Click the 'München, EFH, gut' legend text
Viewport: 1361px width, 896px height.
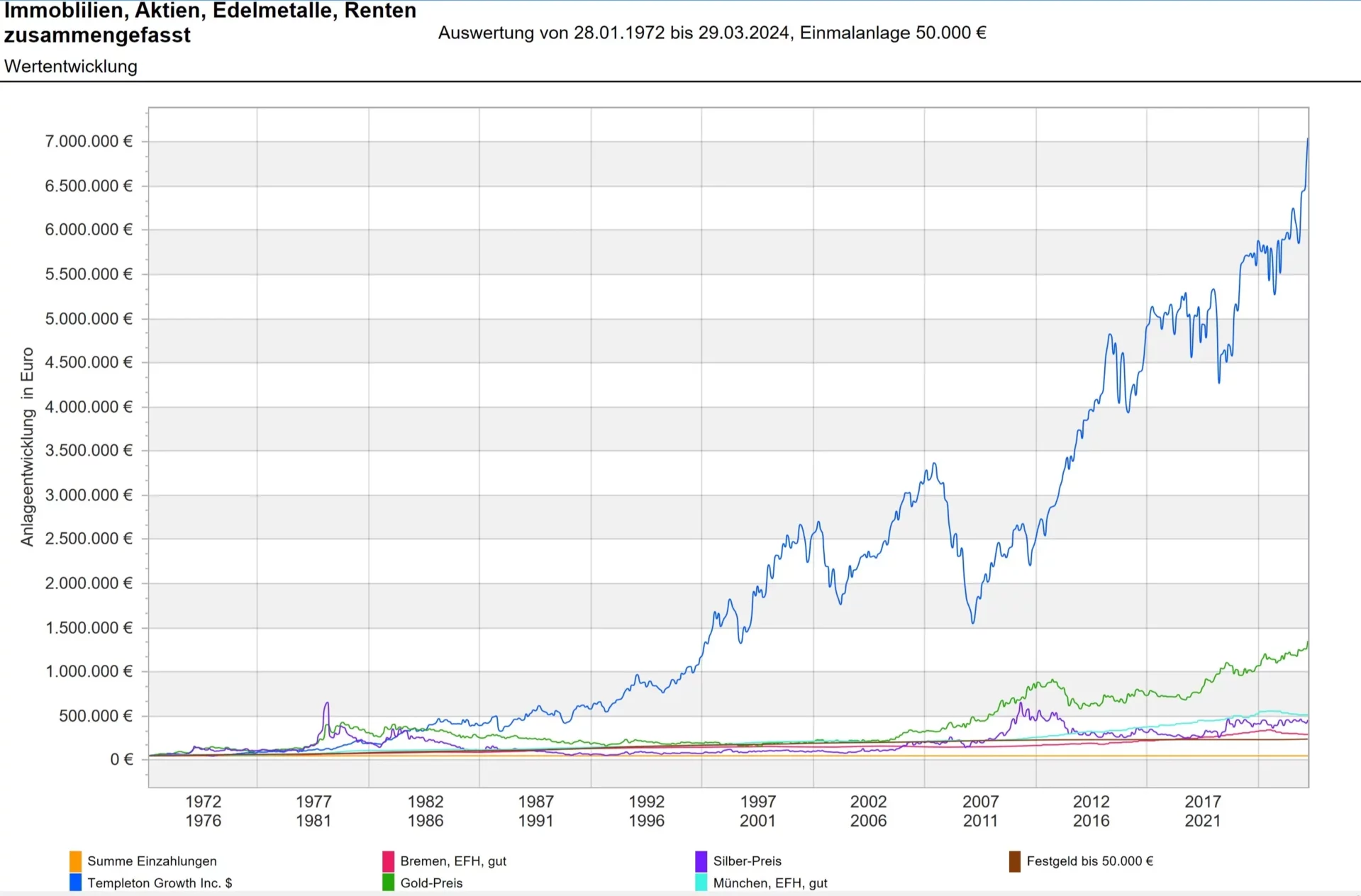[770, 883]
